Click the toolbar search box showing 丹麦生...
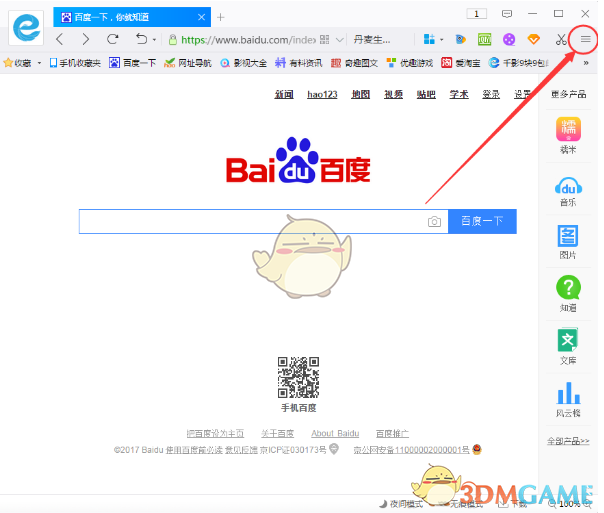The image size is (604, 513). point(372,39)
